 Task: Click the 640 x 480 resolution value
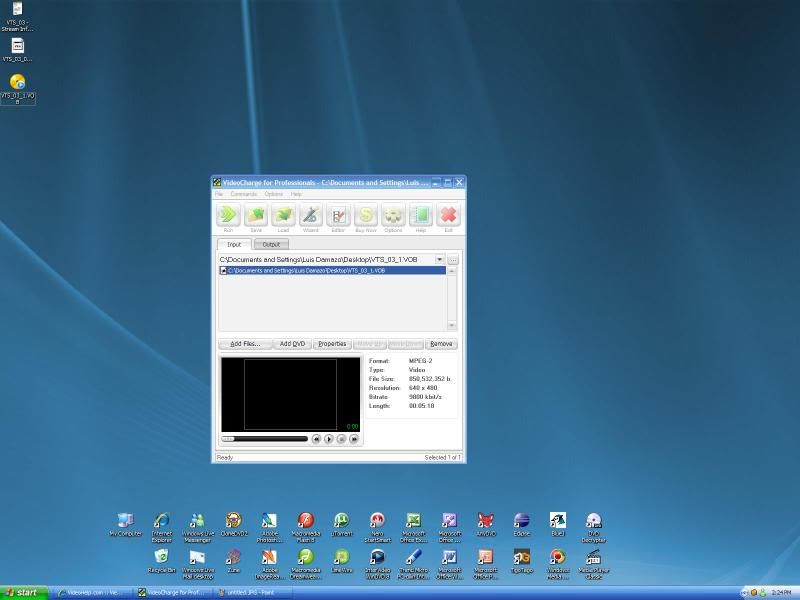click(x=423, y=388)
